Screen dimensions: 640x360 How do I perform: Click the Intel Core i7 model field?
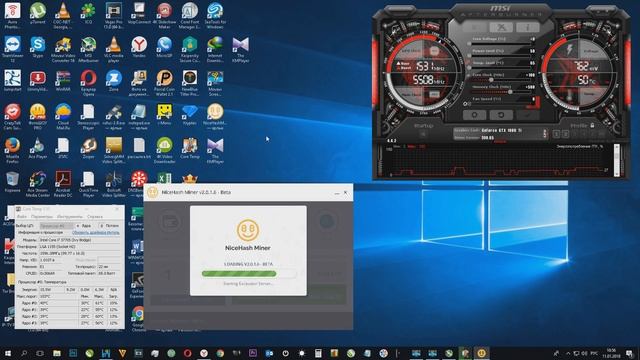click(80, 240)
